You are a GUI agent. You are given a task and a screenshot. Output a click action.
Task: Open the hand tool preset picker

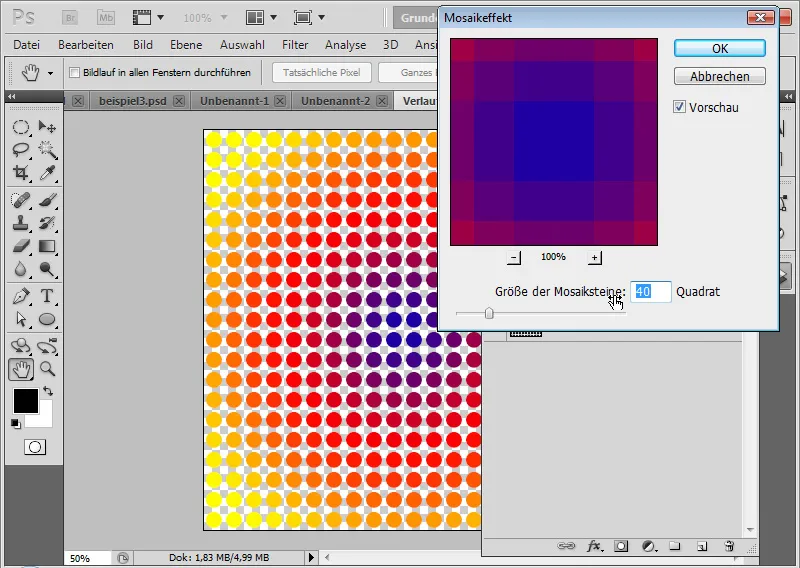51,73
